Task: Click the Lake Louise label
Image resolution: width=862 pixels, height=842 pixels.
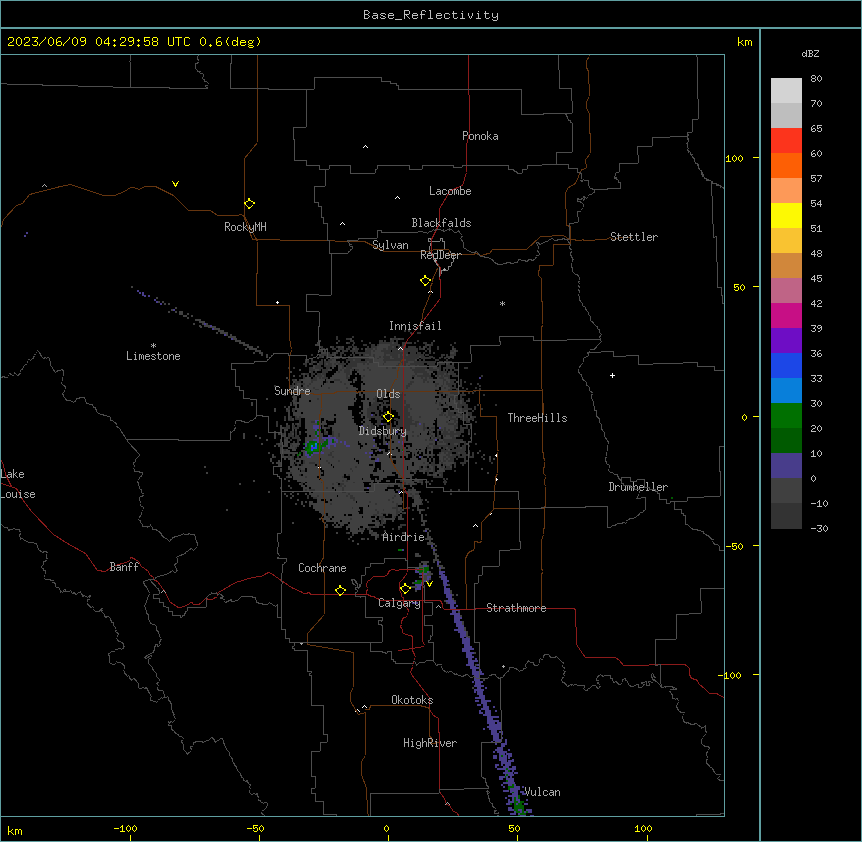Action: pyautogui.click(x=18, y=484)
